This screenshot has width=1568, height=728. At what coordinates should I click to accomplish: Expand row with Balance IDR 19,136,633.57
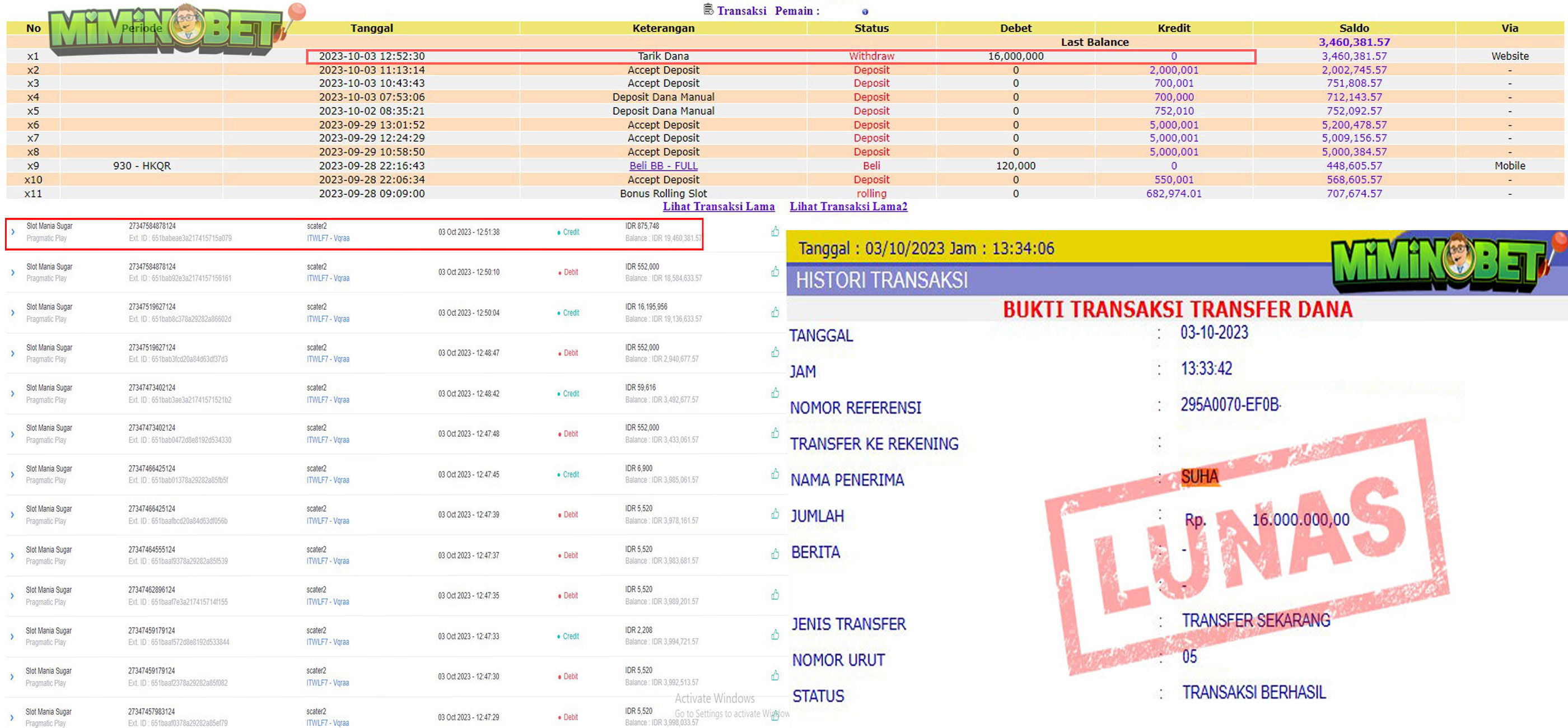pyautogui.click(x=13, y=313)
